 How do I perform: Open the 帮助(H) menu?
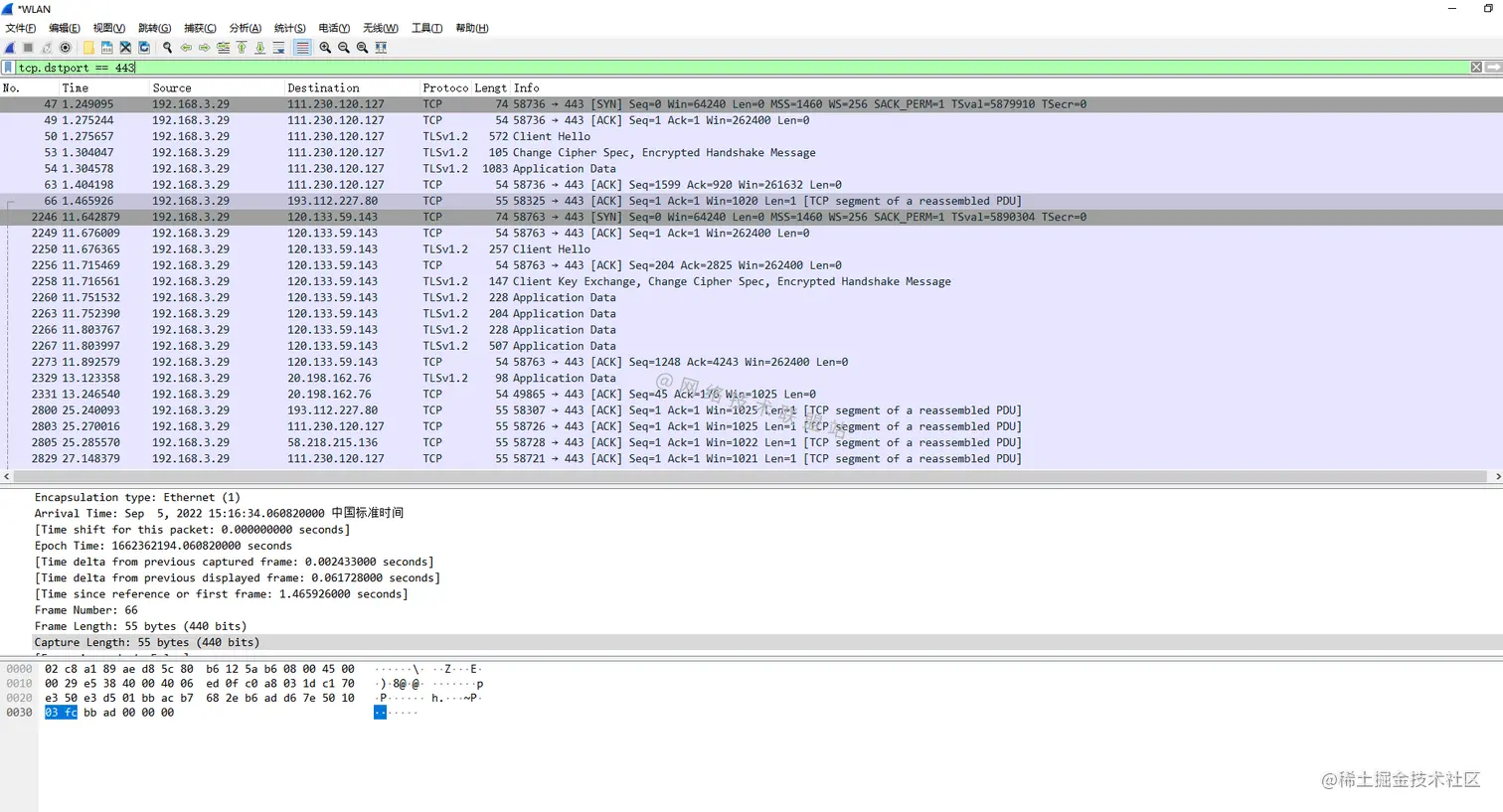pyautogui.click(x=472, y=28)
